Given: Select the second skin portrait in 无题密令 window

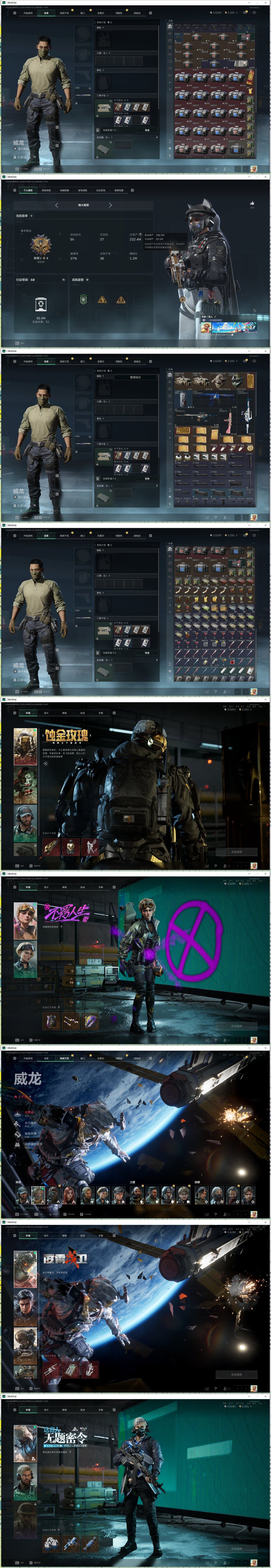Looking at the screenshot, I should (x=25, y=1482).
